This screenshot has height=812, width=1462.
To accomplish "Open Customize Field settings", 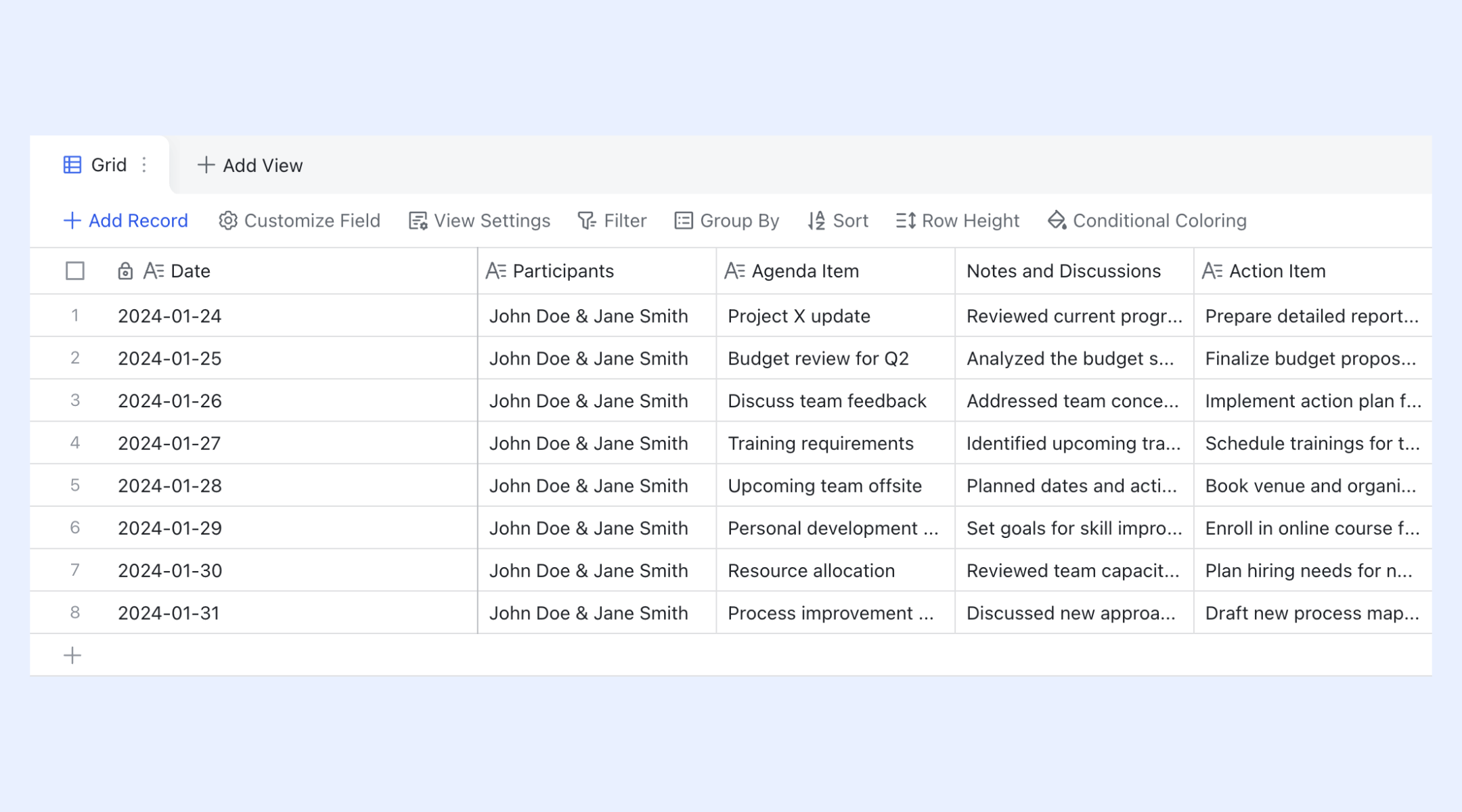I will (299, 221).
